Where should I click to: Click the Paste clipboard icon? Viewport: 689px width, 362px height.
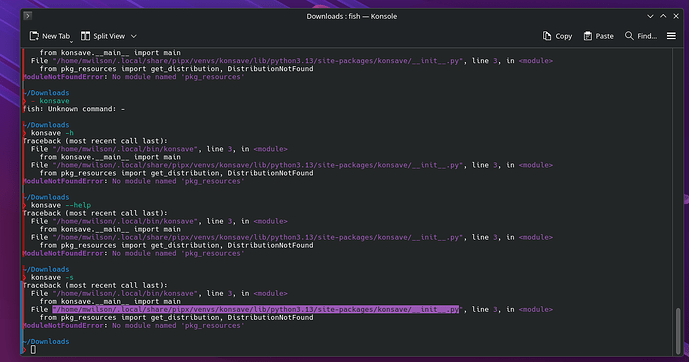pos(588,36)
